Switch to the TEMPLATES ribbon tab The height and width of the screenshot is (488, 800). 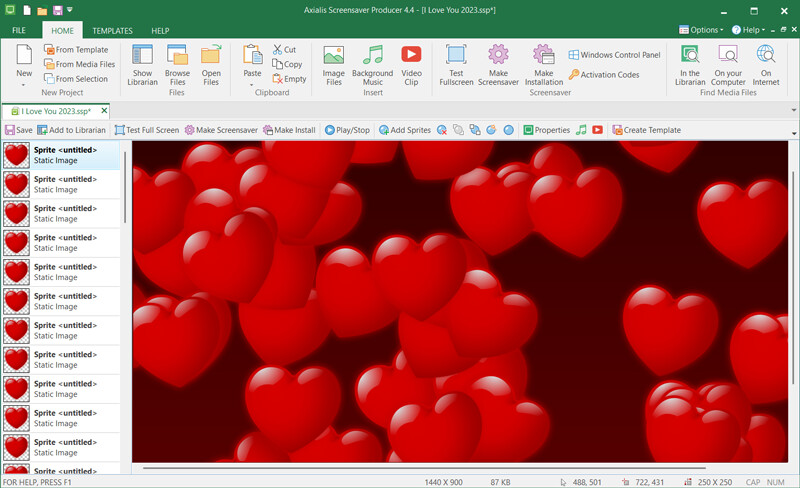tap(112, 31)
